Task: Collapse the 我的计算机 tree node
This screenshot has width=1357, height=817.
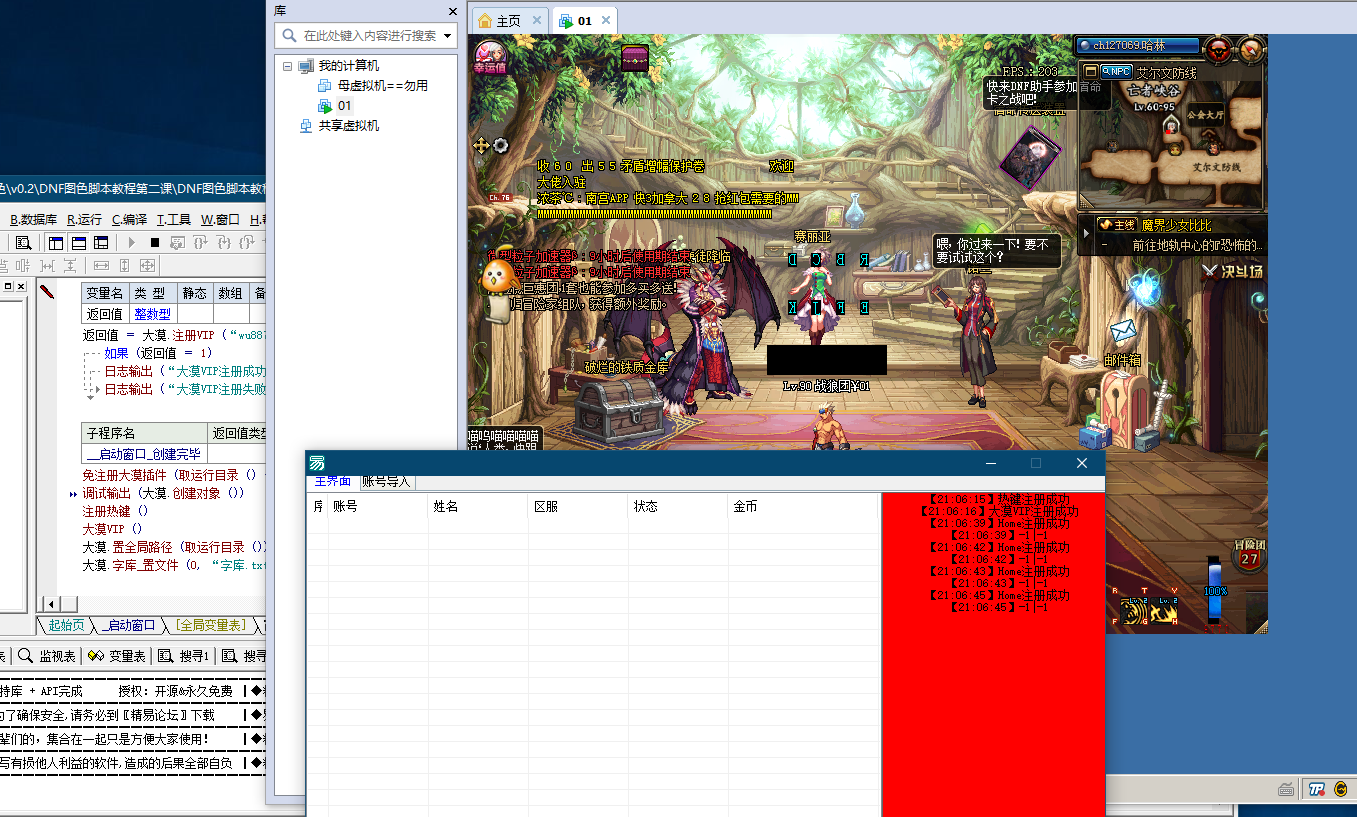Action: [x=288, y=66]
